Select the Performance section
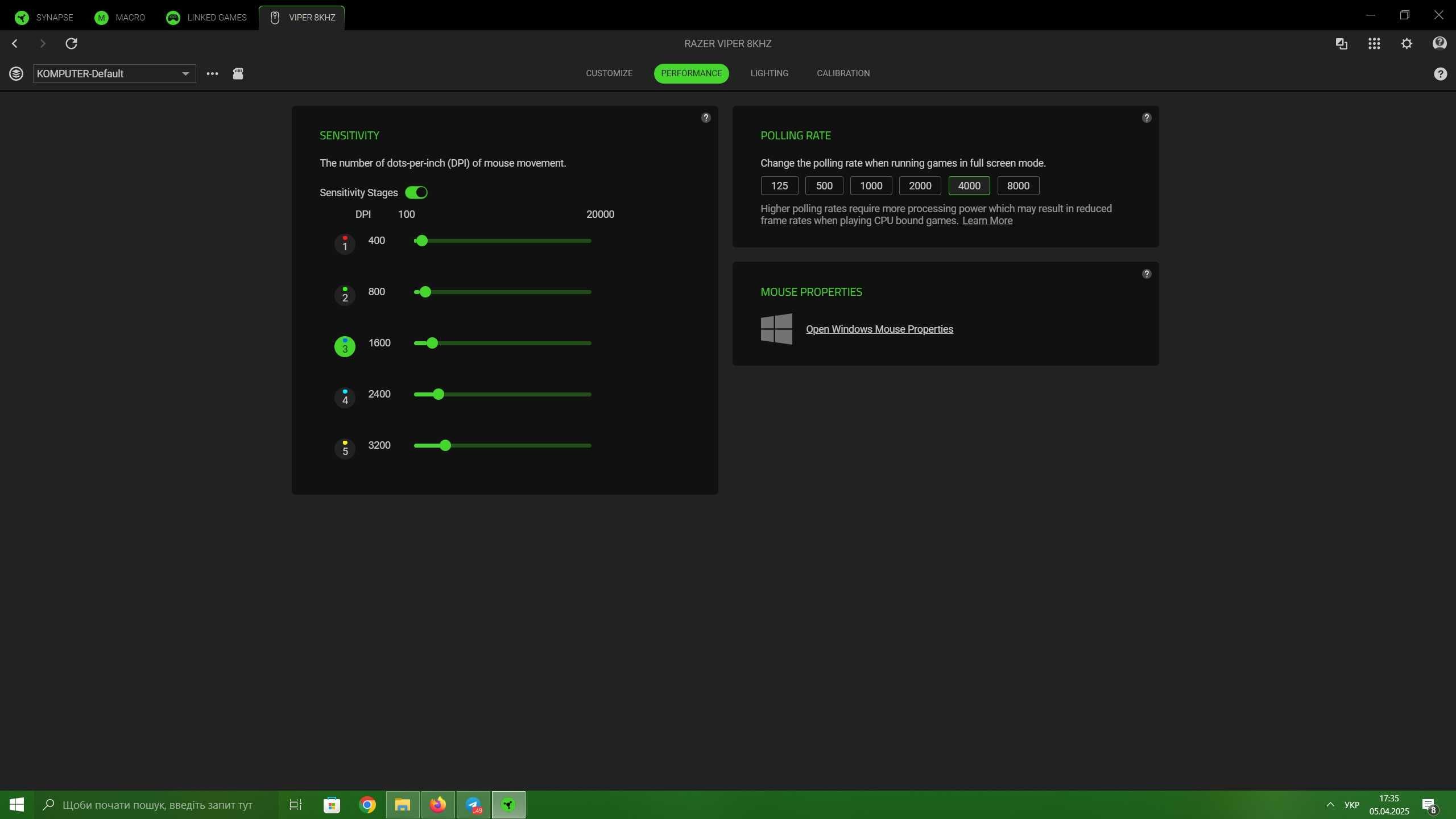Screen dimensions: 1456x819 [x=692, y=73]
